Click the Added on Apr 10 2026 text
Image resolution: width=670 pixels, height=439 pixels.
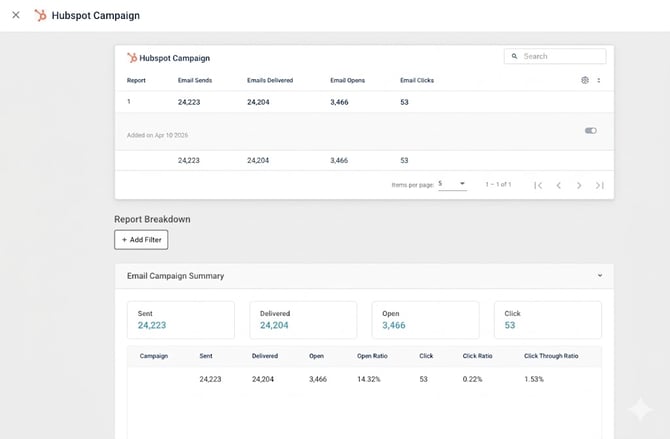(157, 135)
